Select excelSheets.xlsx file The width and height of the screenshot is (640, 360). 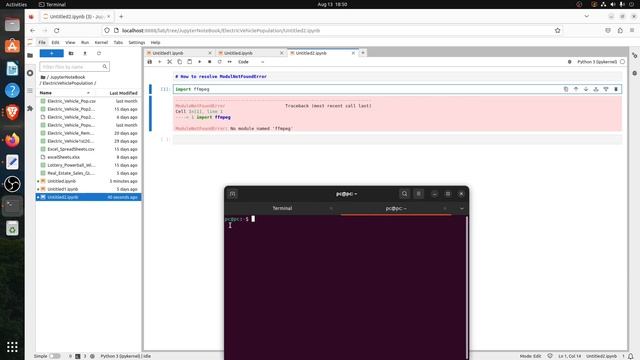coord(88,157)
